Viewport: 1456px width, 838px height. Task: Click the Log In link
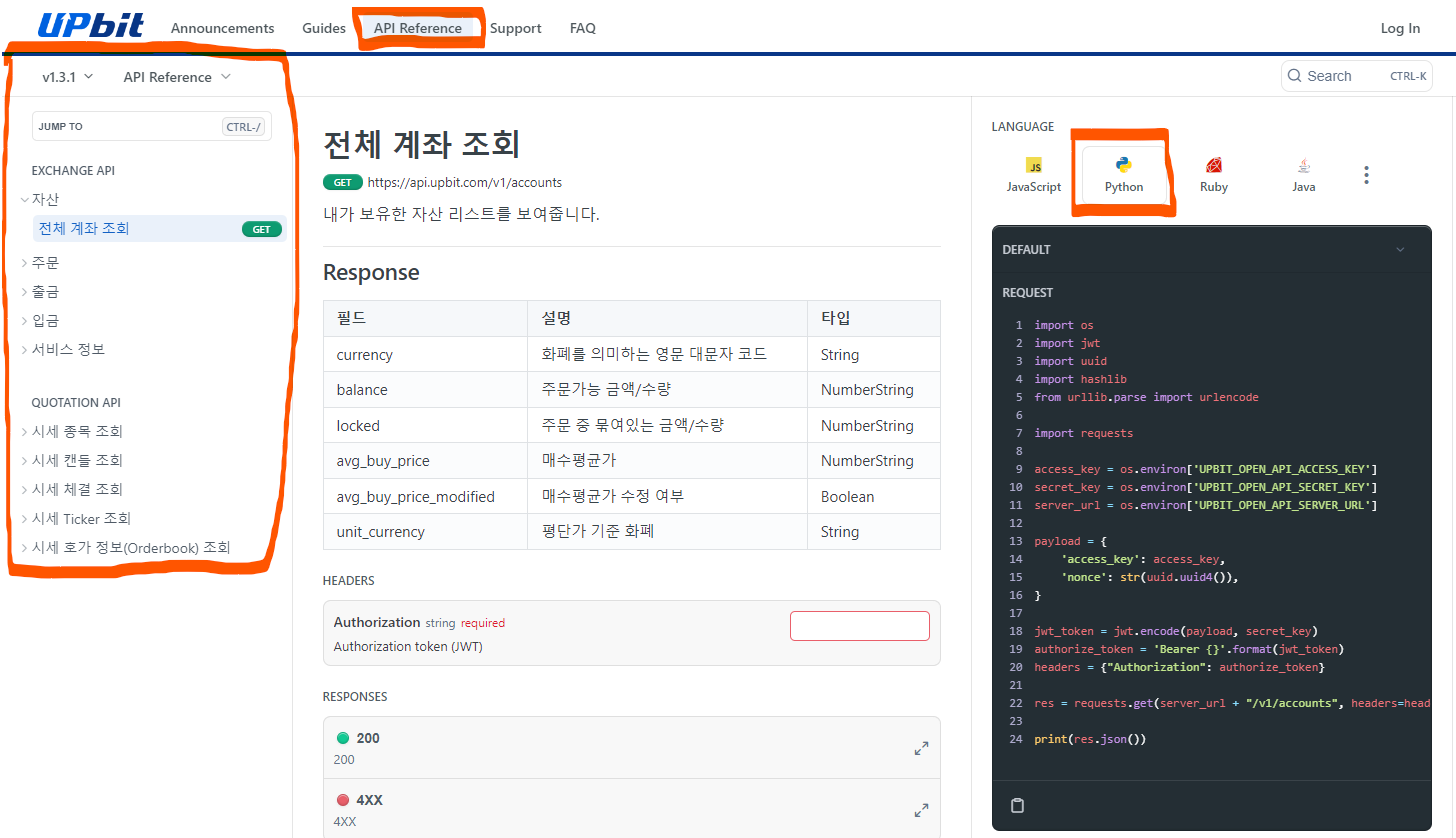1400,28
